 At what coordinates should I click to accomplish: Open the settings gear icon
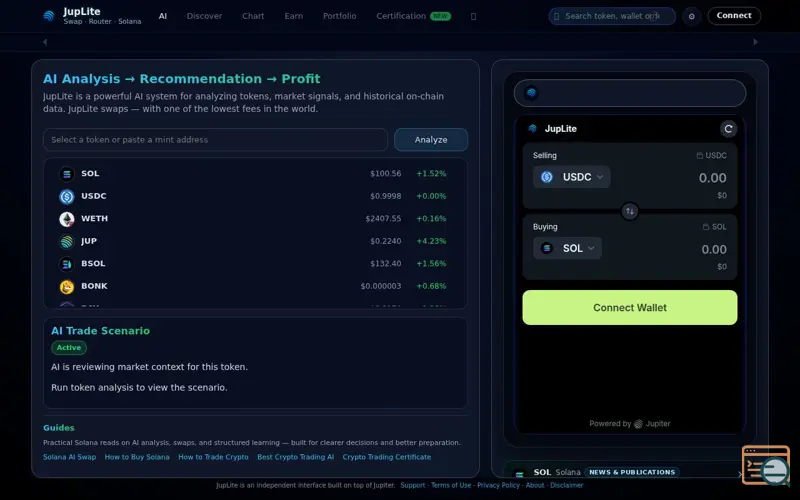[691, 16]
